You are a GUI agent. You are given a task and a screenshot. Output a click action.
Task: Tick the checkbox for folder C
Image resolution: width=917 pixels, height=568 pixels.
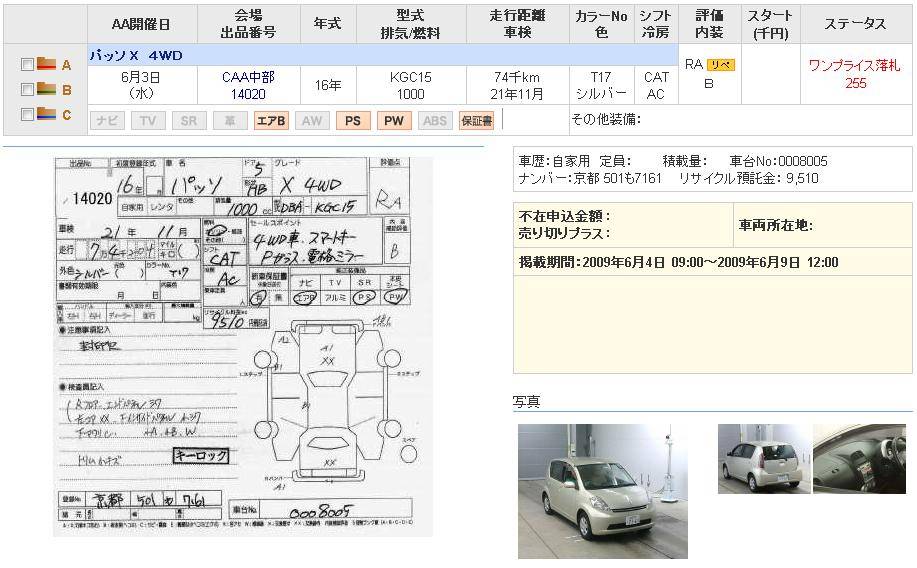coord(27,114)
